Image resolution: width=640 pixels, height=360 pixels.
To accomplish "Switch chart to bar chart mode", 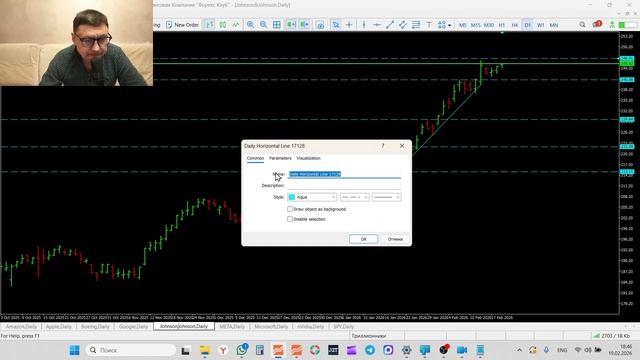I will (x=209, y=25).
